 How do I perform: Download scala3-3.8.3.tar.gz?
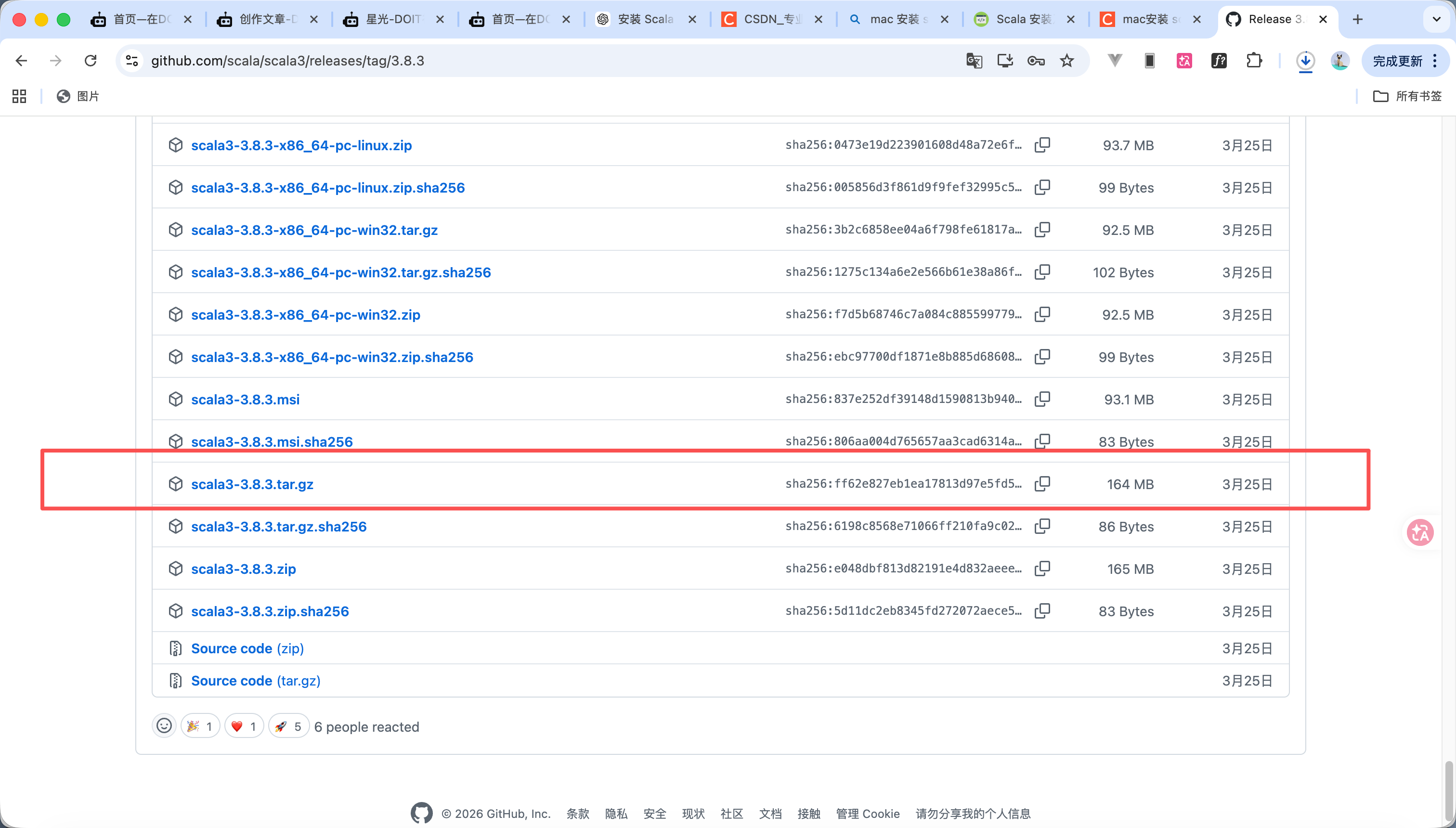[x=252, y=484]
